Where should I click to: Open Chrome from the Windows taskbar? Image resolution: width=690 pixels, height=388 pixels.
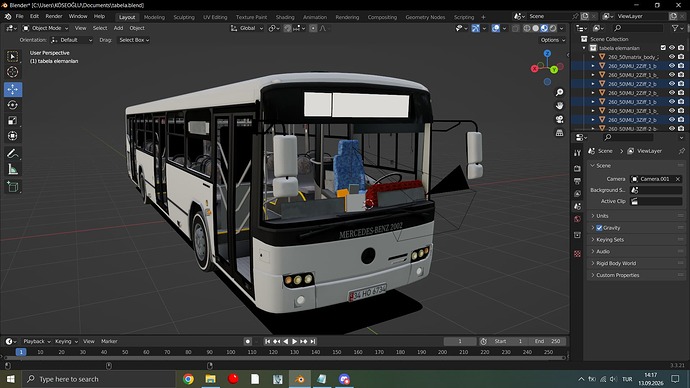point(188,379)
